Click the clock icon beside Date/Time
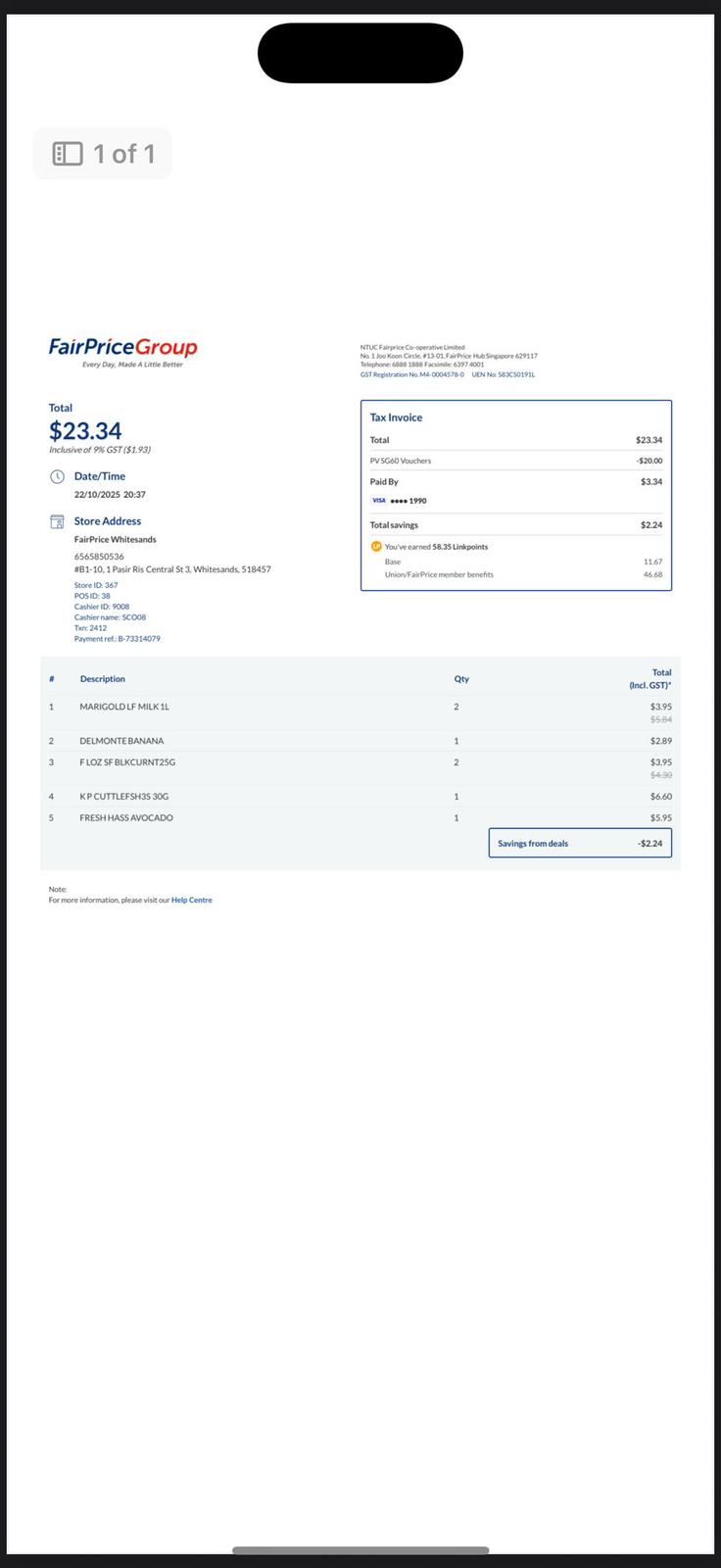 click(57, 476)
